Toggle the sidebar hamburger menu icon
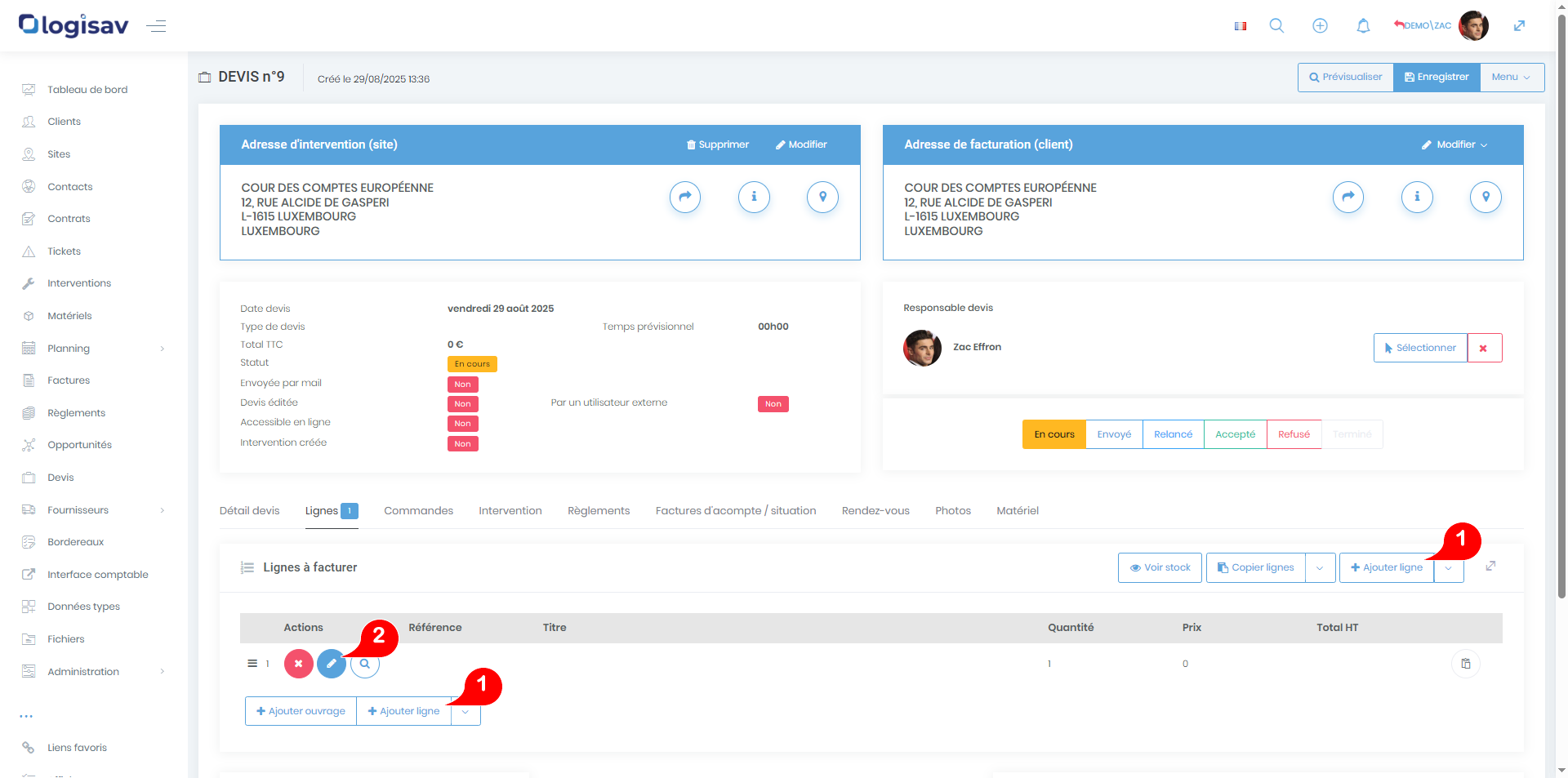 [x=156, y=26]
